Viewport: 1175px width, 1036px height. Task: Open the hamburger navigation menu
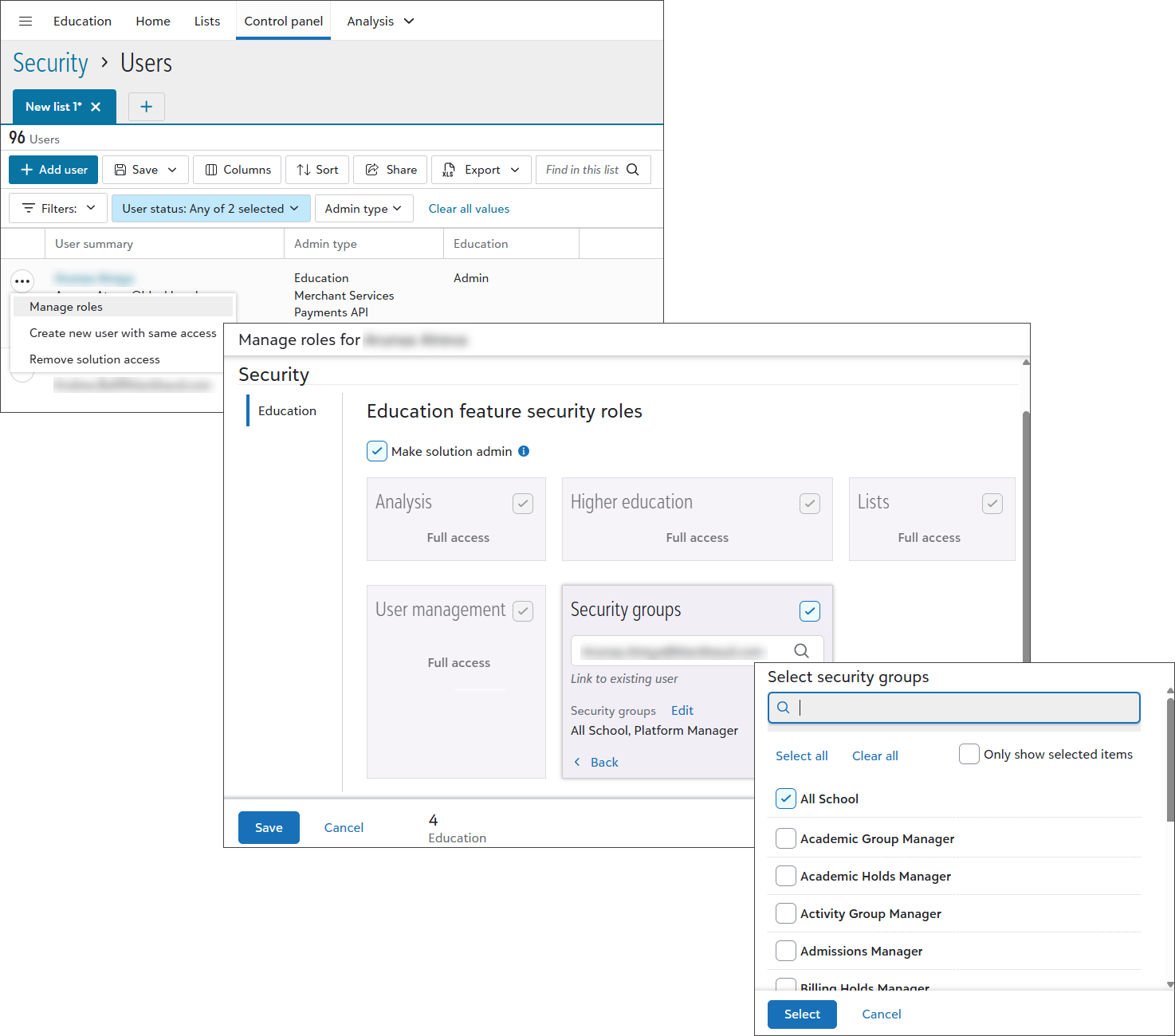[x=26, y=22]
